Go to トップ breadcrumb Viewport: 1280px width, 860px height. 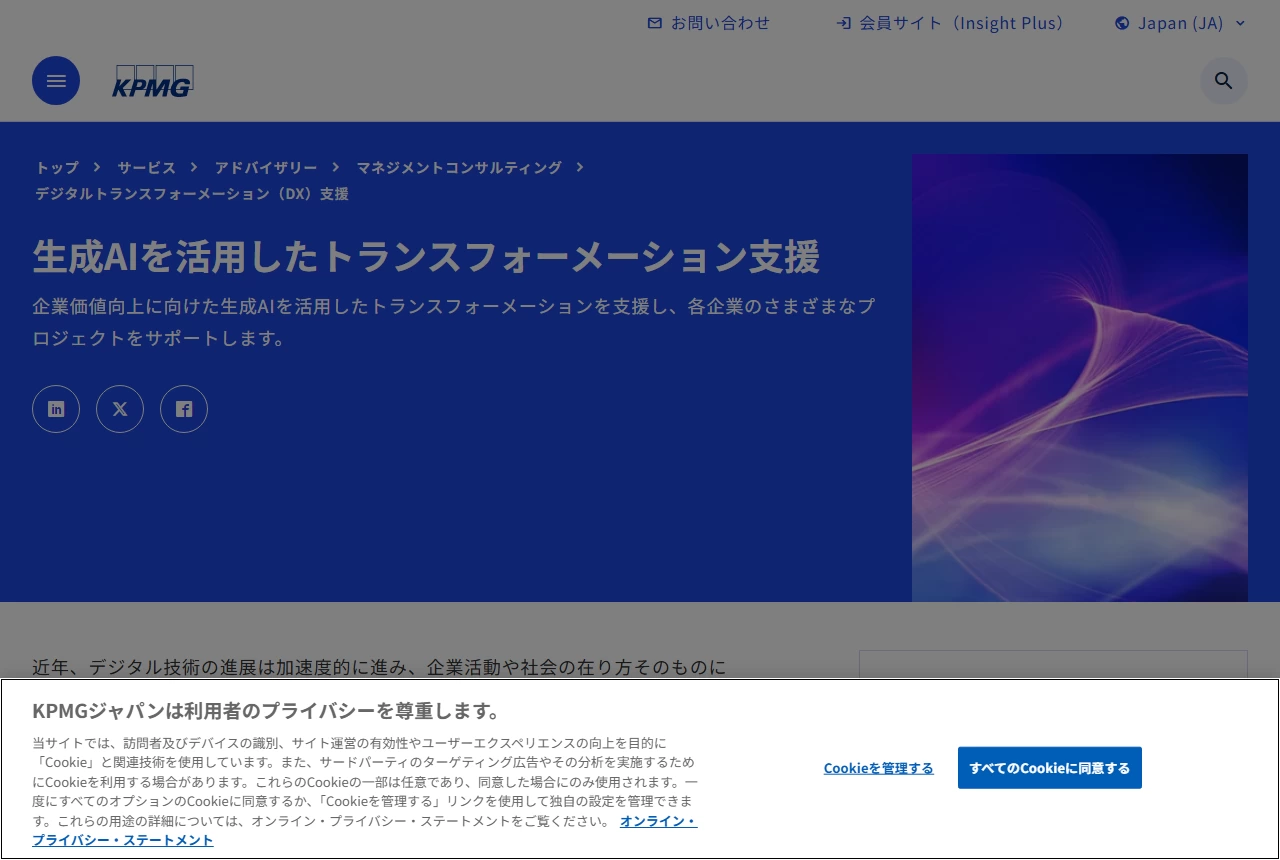[x=57, y=167]
